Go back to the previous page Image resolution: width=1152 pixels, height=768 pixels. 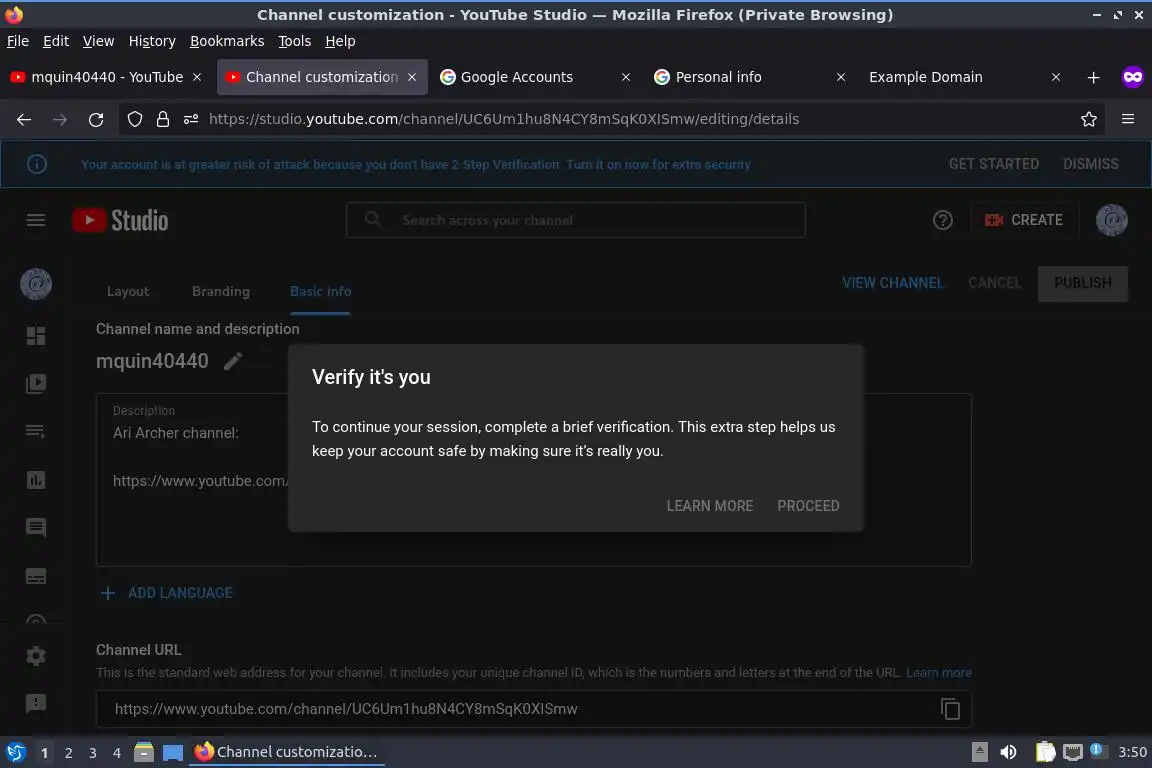click(x=24, y=119)
